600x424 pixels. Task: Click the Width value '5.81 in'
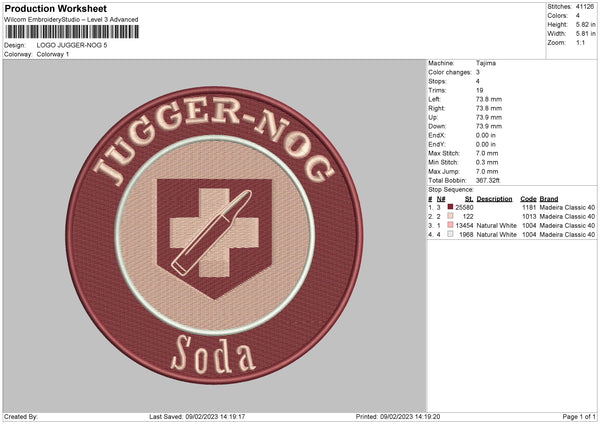pyautogui.click(x=585, y=34)
